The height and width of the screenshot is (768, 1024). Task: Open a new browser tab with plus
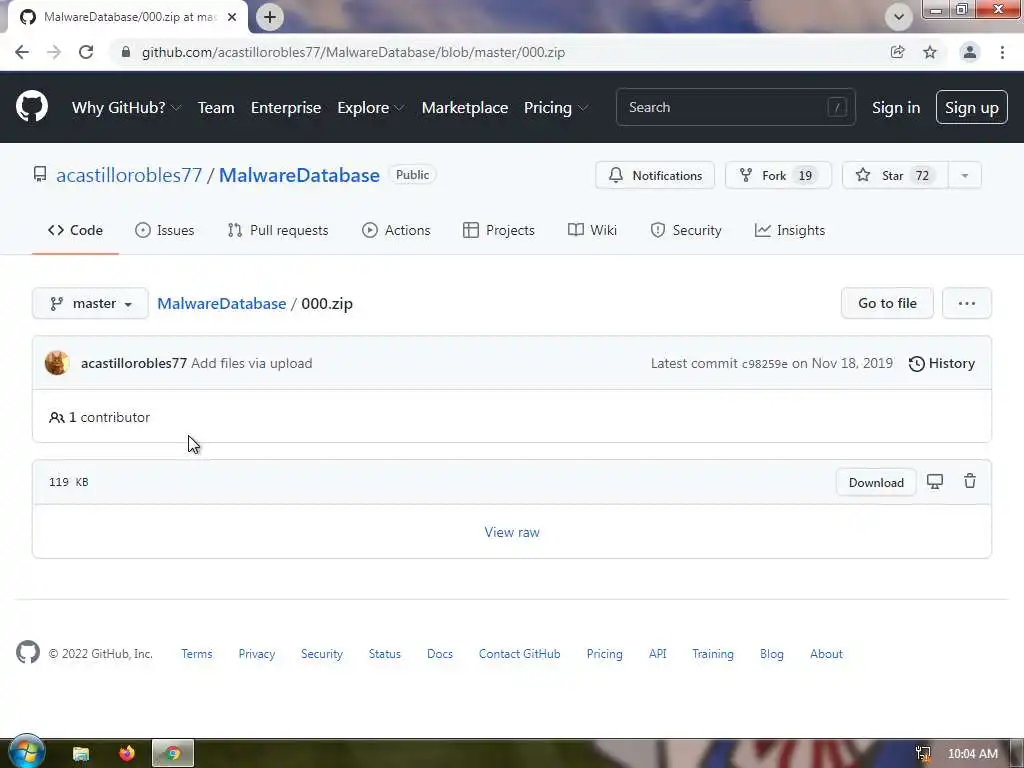(270, 17)
